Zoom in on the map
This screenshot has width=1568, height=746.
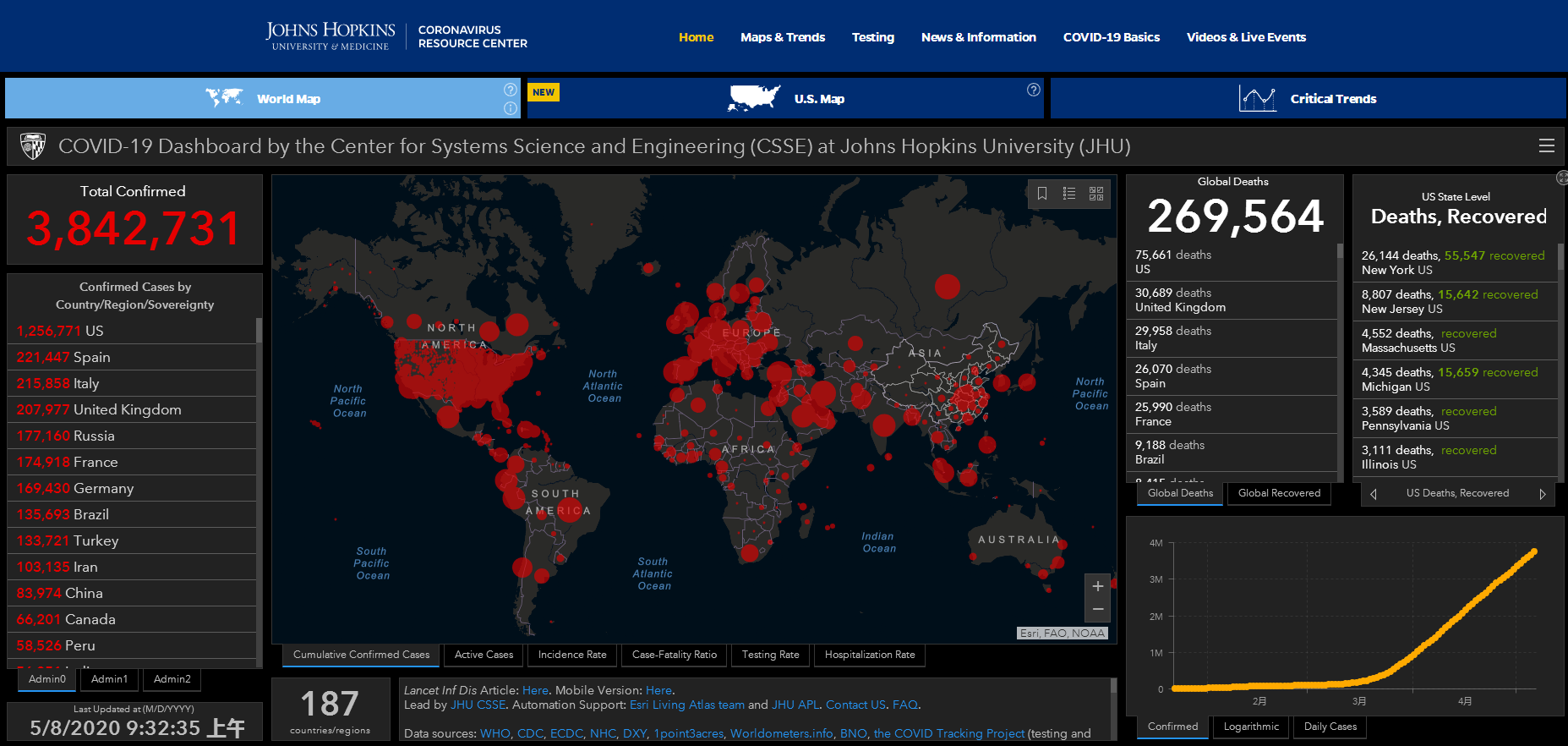(1097, 586)
